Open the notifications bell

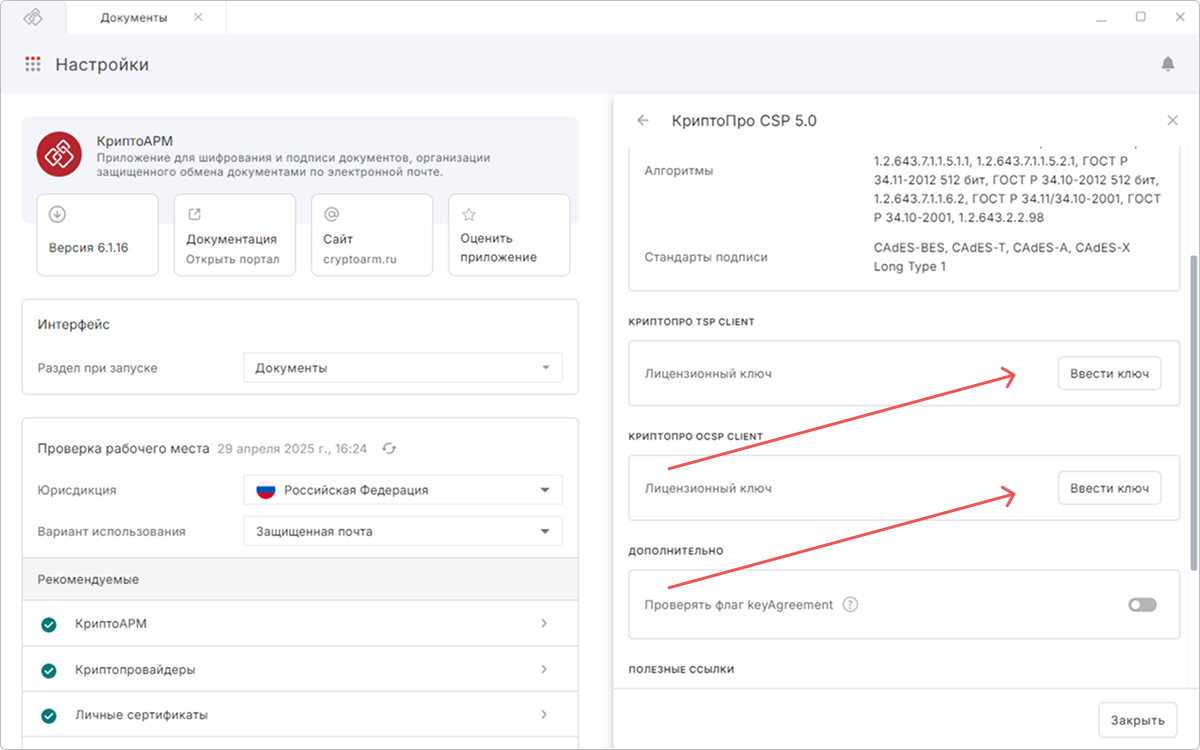click(x=1167, y=64)
